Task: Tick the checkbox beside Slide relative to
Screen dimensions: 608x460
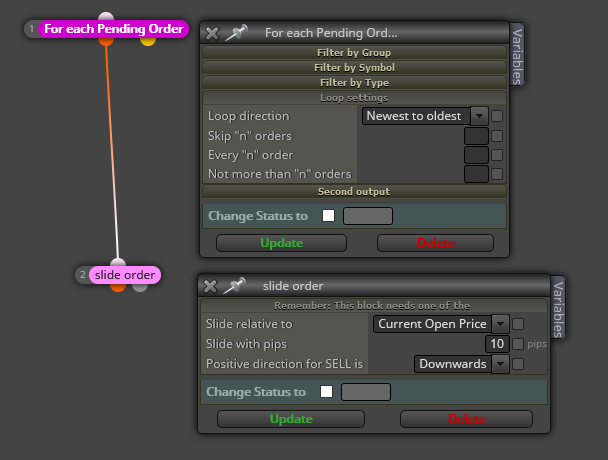Action: tap(518, 324)
